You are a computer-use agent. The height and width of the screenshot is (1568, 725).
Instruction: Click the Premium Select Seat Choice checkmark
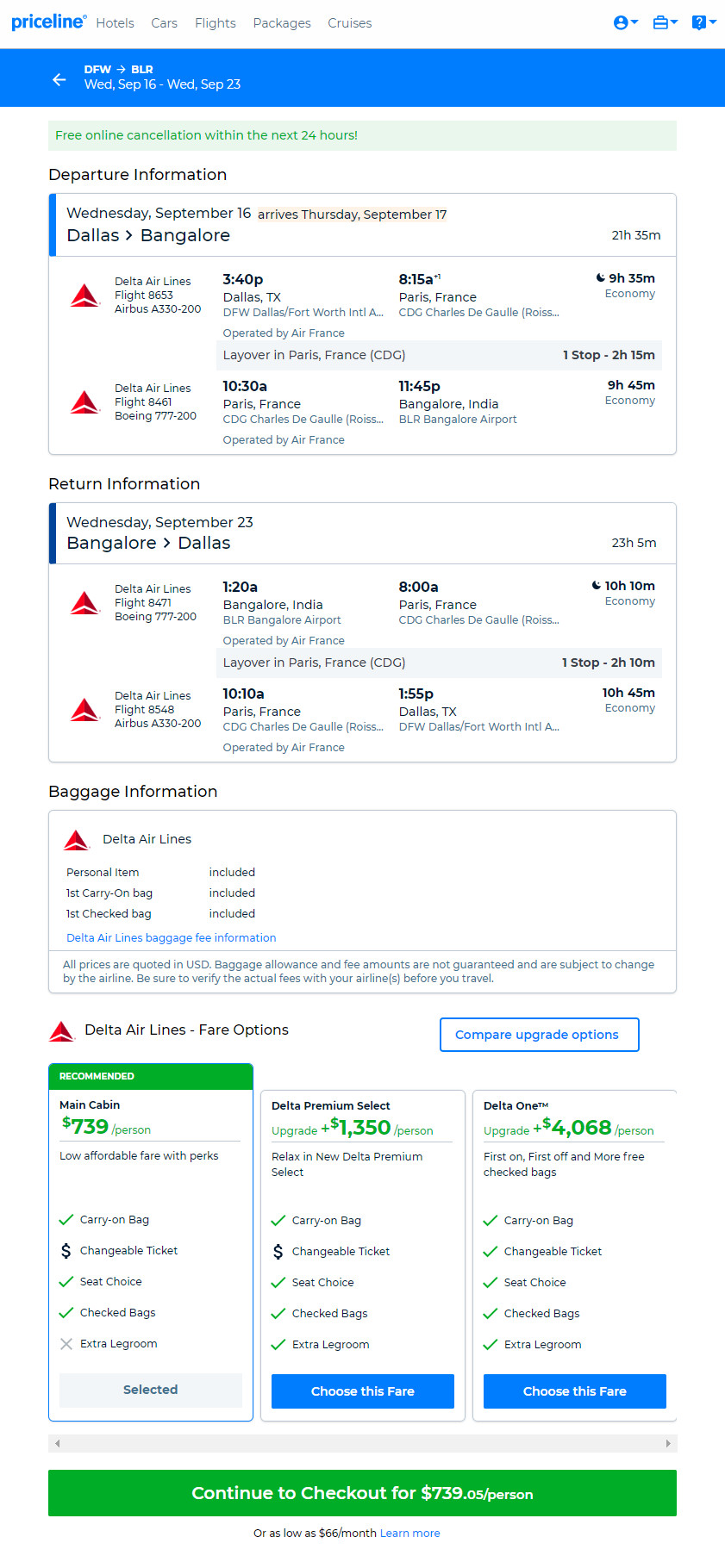point(278,1282)
